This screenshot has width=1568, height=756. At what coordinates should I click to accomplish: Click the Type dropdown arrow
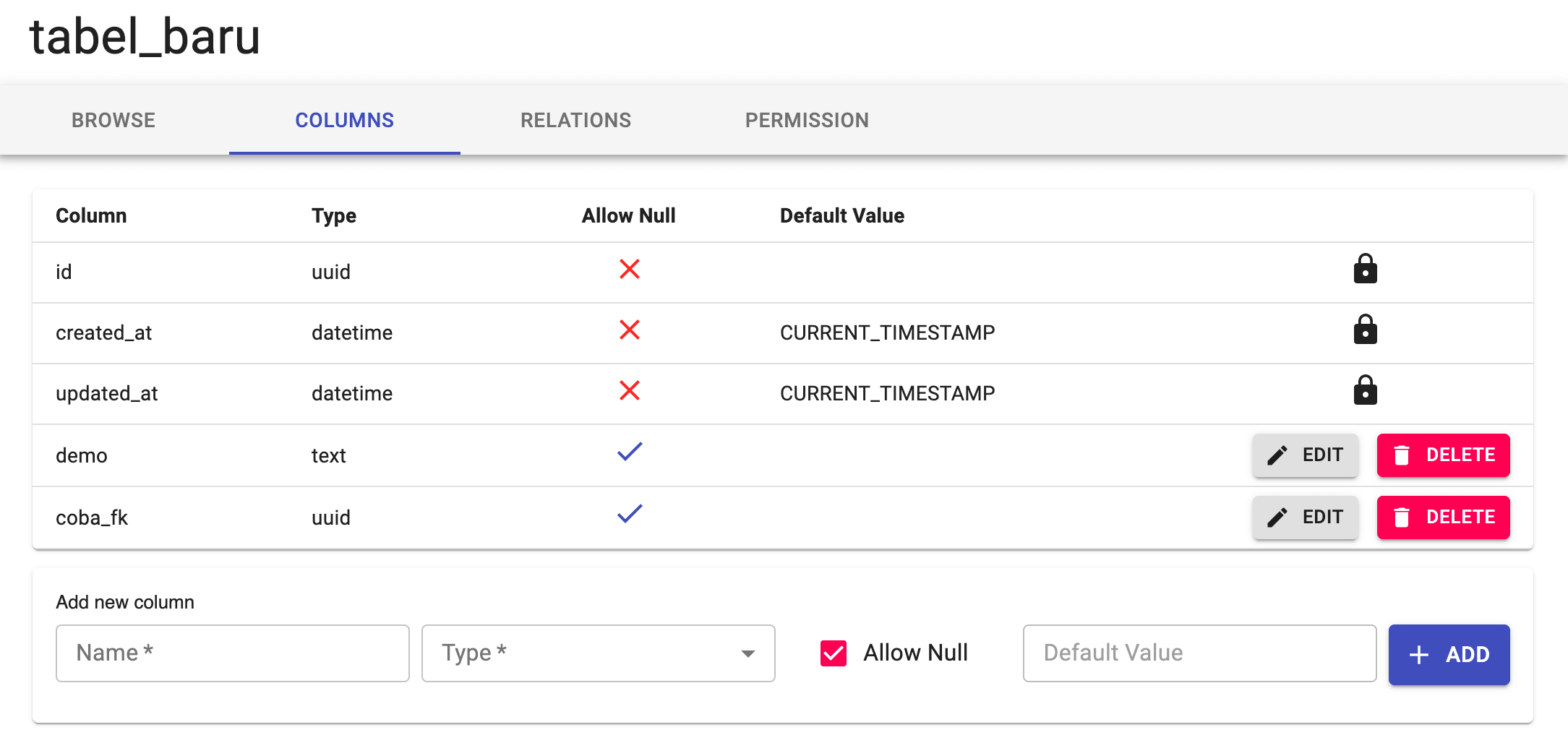[x=748, y=653]
